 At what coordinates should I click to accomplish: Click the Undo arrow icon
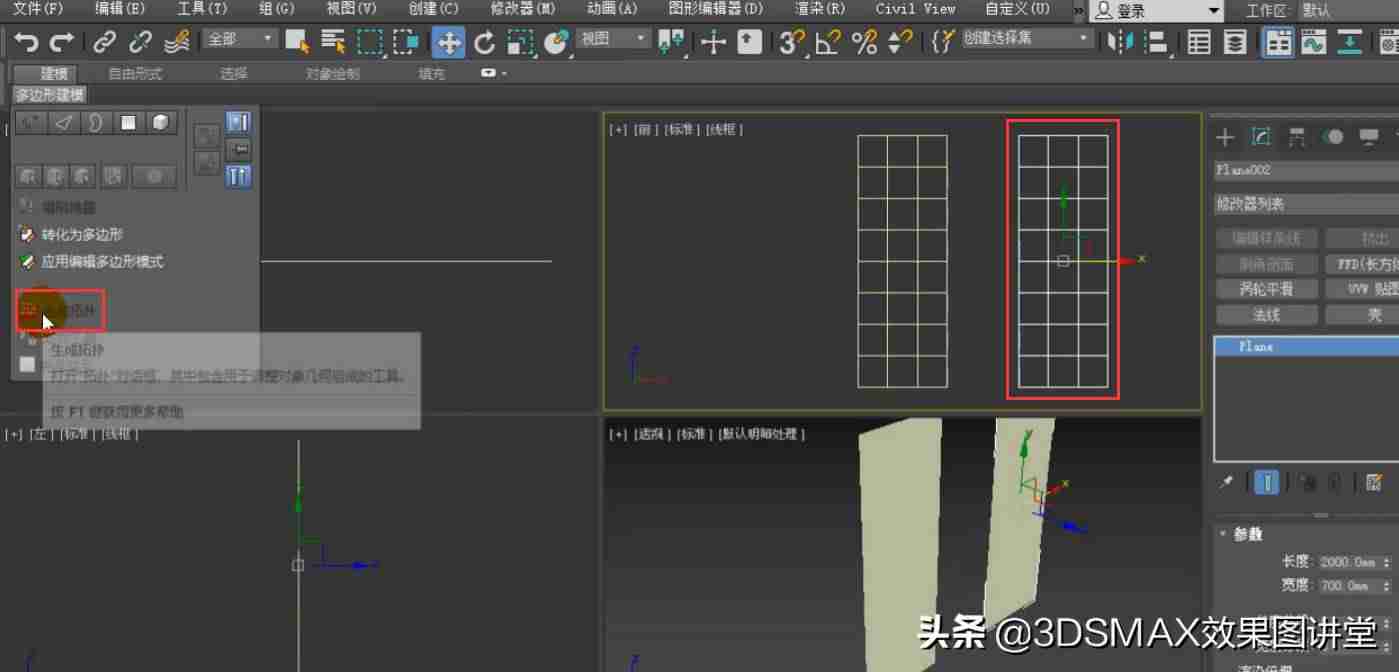coord(27,42)
